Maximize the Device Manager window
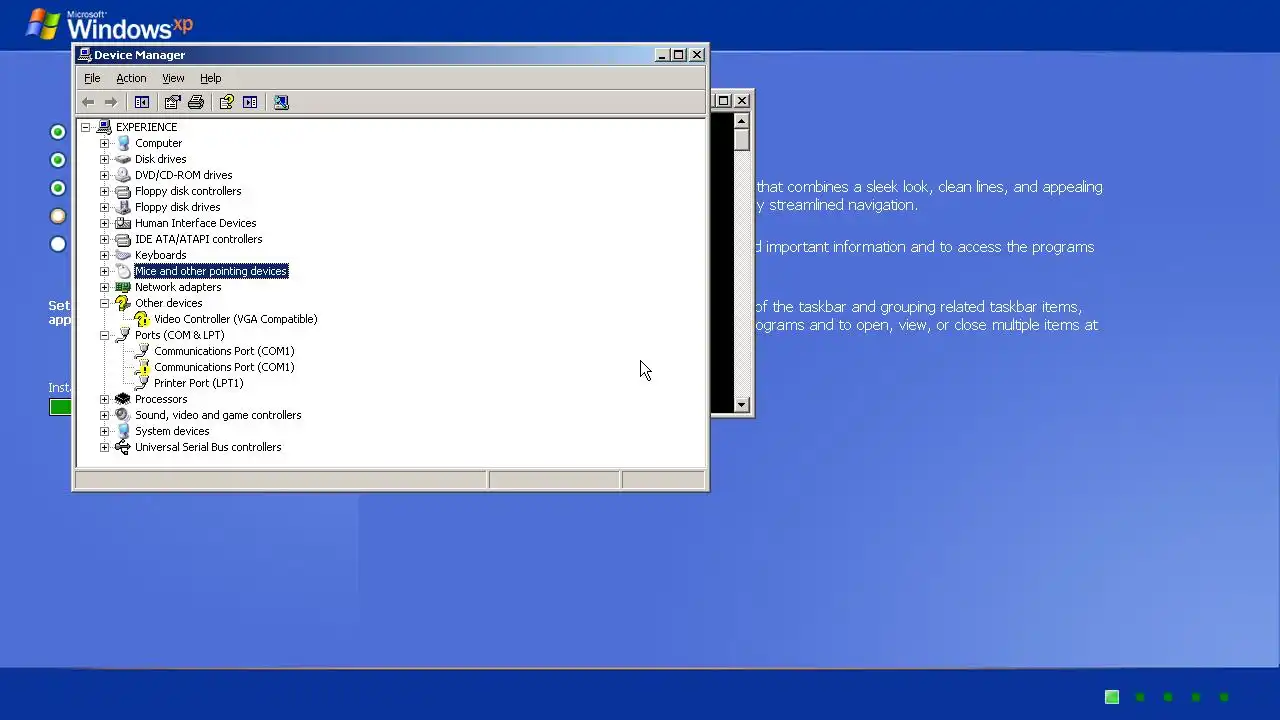The image size is (1280, 720). [679, 55]
